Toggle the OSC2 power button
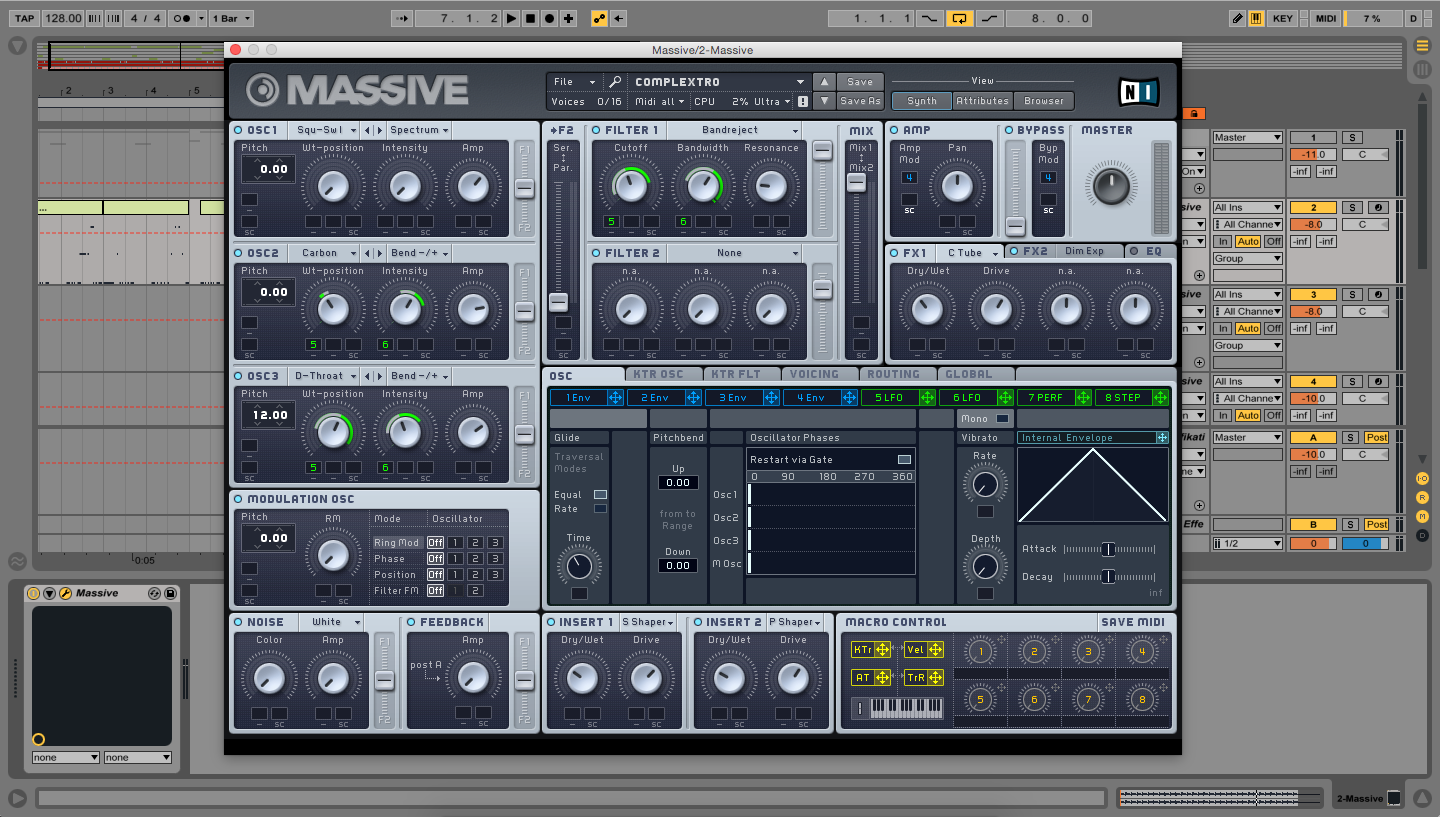This screenshot has height=817, width=1440. pos(239,253)
